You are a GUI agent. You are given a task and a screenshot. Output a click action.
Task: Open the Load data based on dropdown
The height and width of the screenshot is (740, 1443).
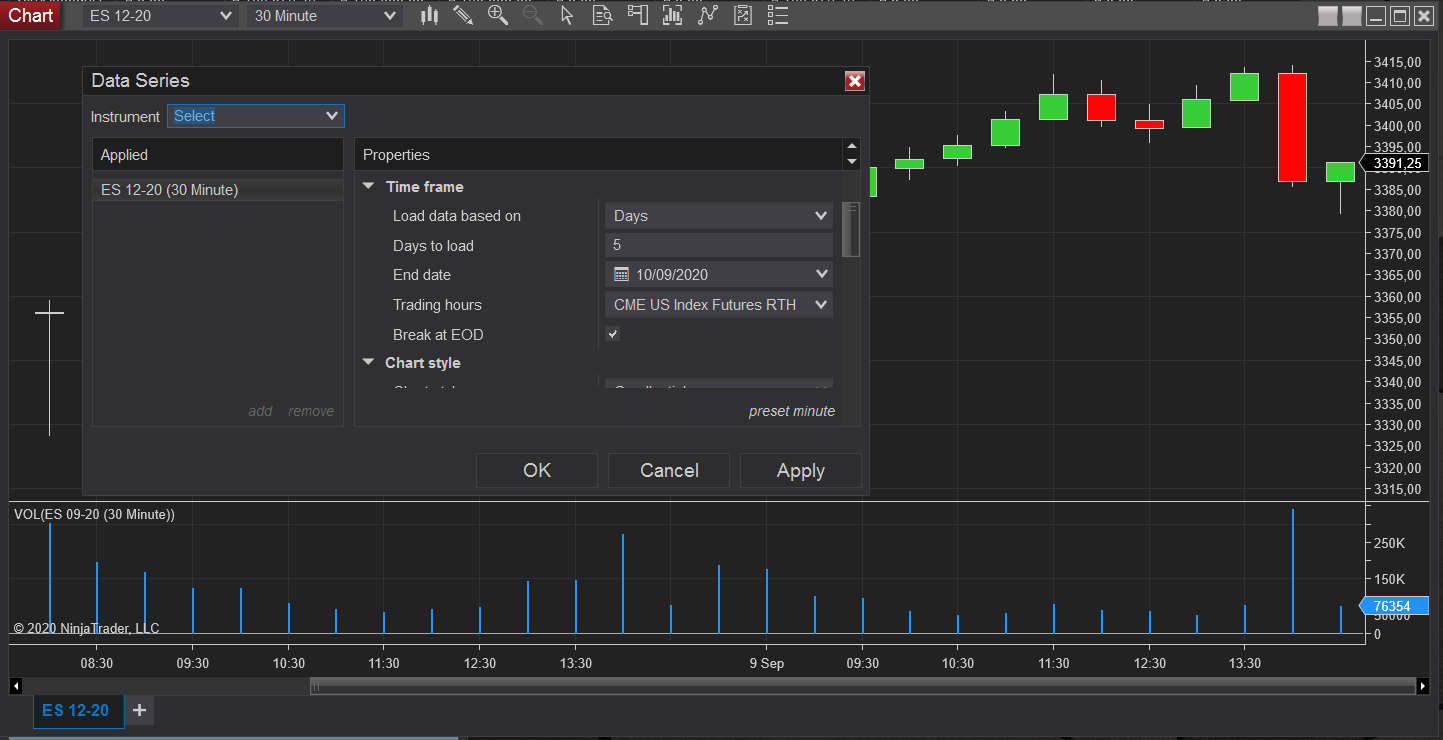[718, 216]
